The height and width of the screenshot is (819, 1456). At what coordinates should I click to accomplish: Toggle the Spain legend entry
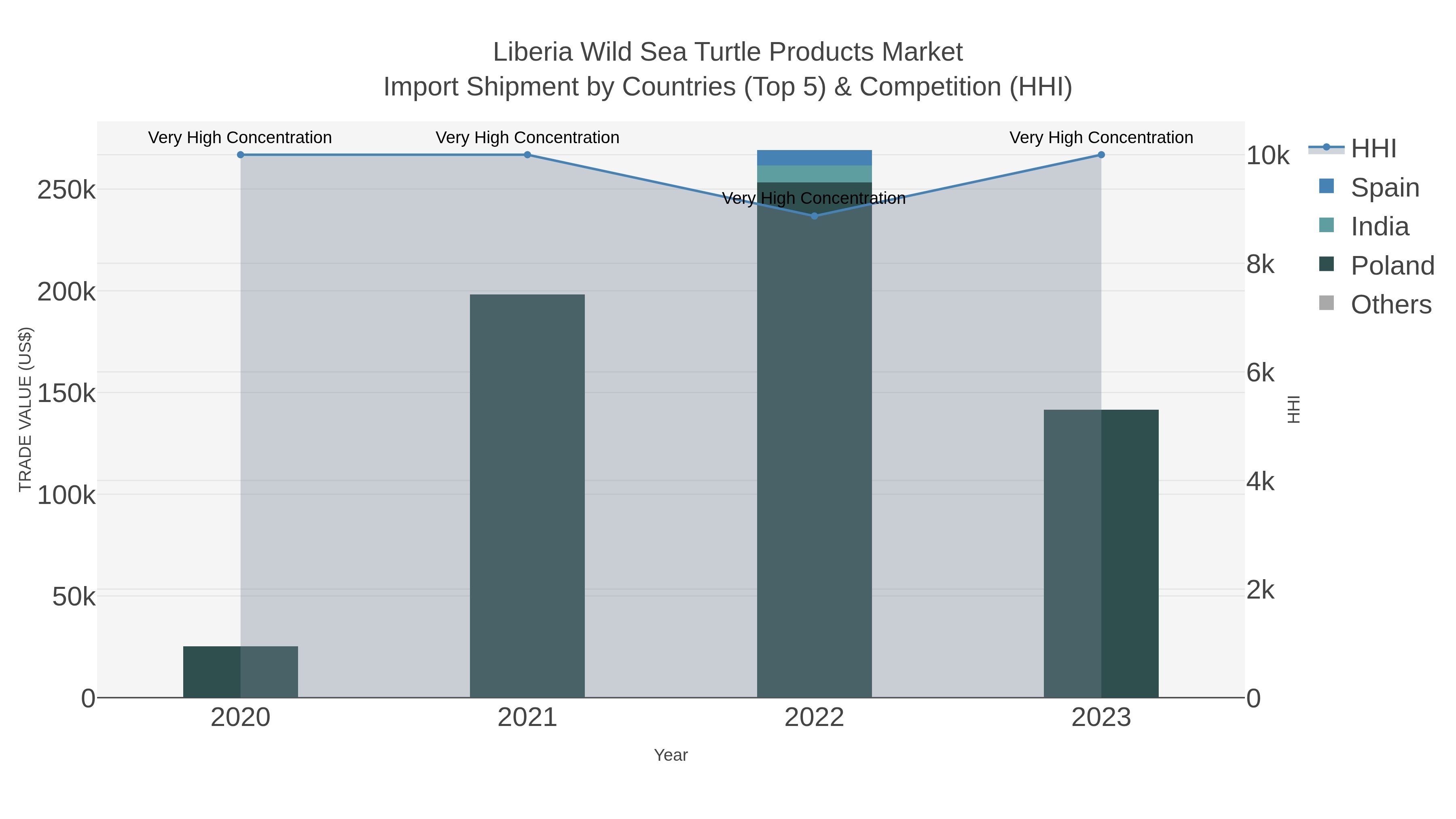tap(1369, 187)
